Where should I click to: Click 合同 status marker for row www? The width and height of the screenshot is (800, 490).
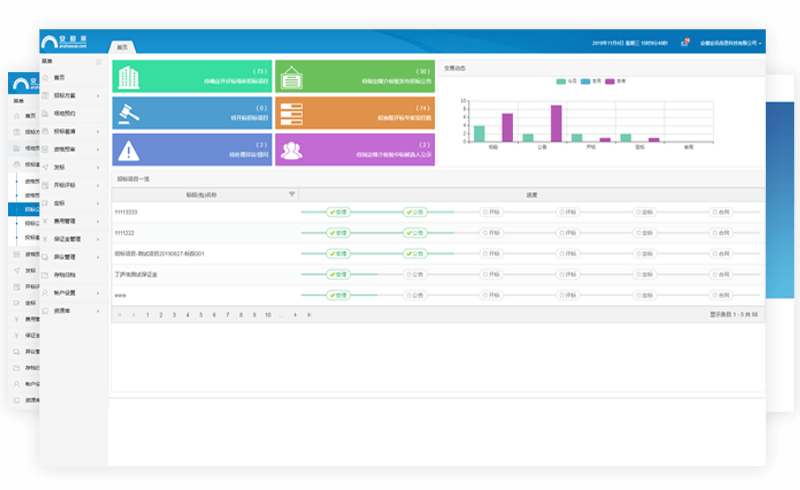[x=722, y=295]
